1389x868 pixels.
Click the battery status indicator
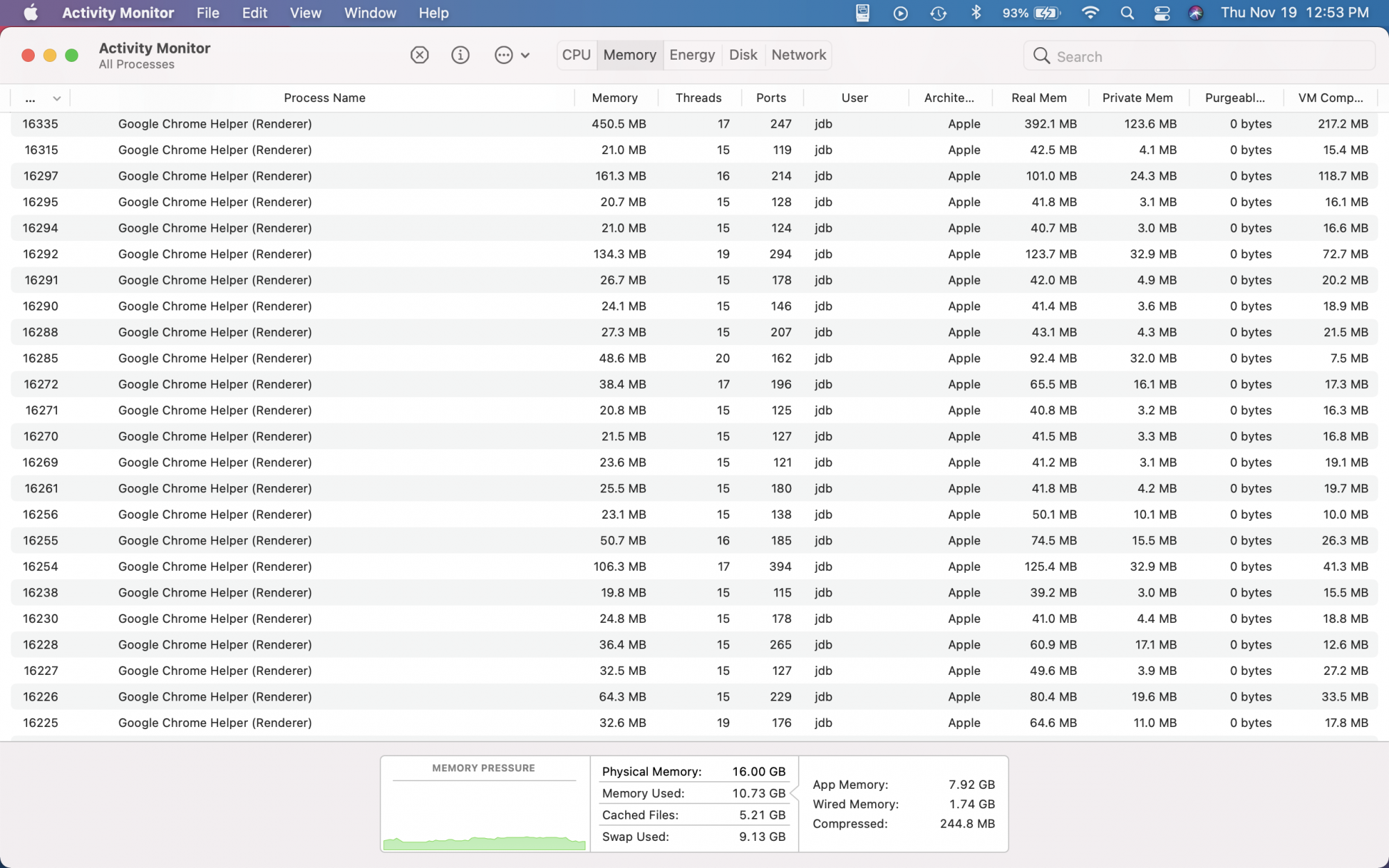tap(1031, 13)
